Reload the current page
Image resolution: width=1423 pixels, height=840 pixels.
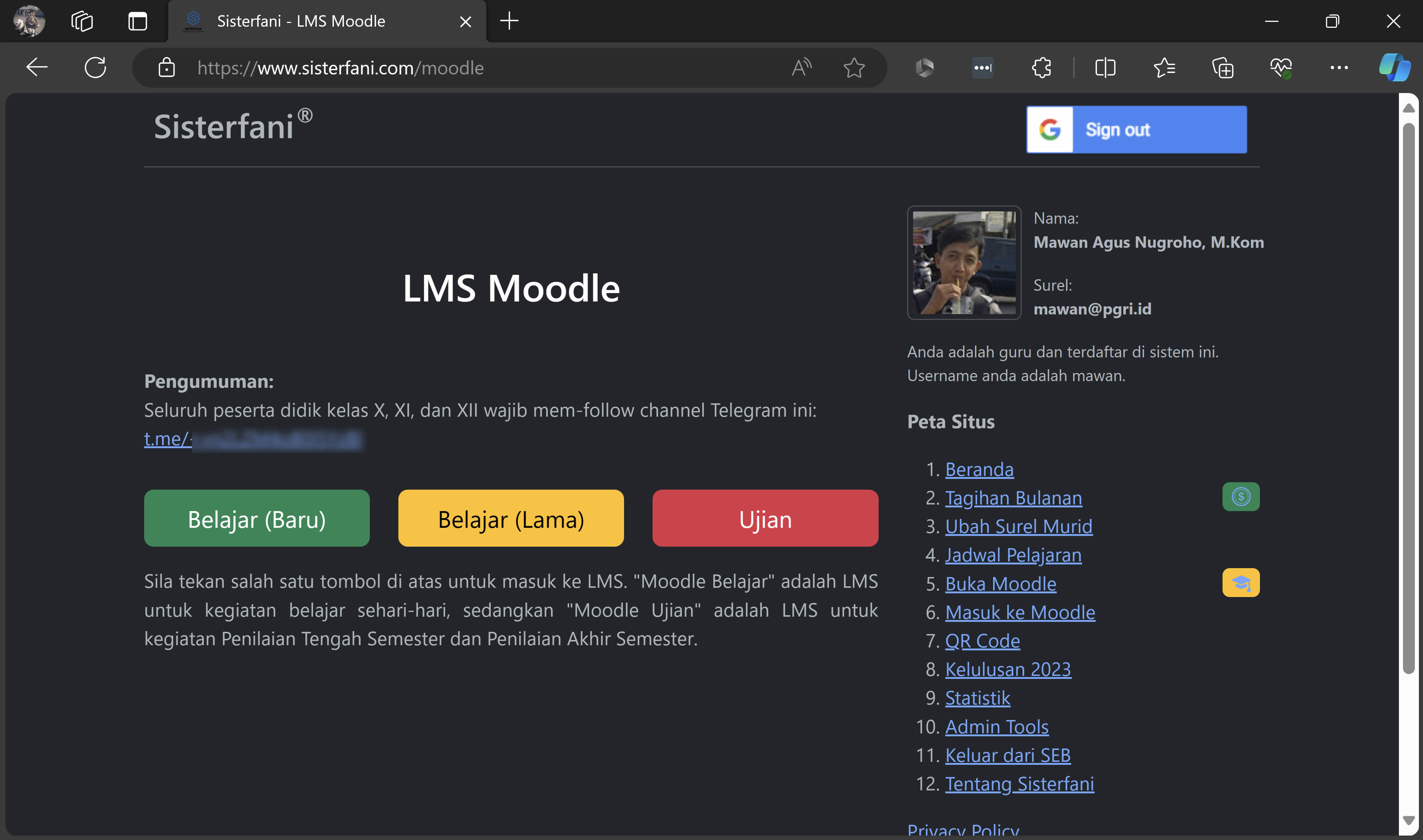(x=95, y=67)
